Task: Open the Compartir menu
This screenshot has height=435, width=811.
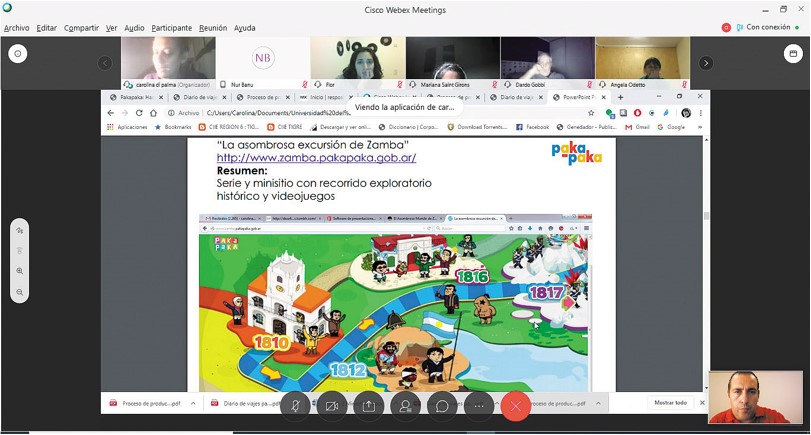Action: click(81, 28)
